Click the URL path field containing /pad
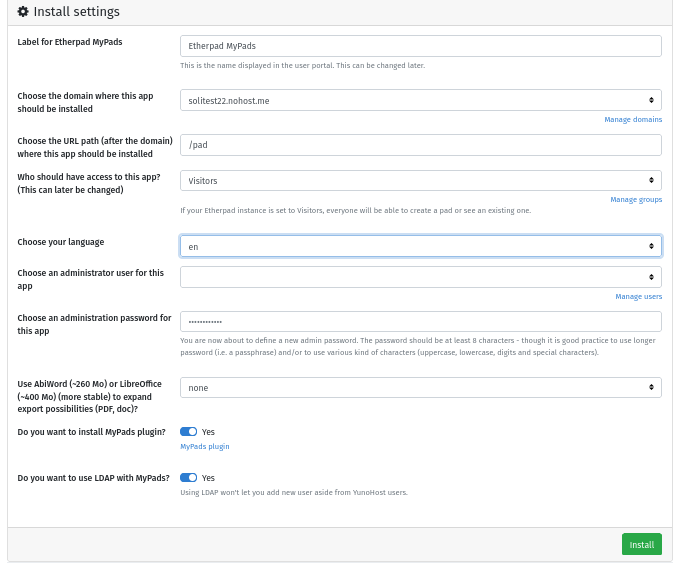Screen dimensions: 680x570 421,145
